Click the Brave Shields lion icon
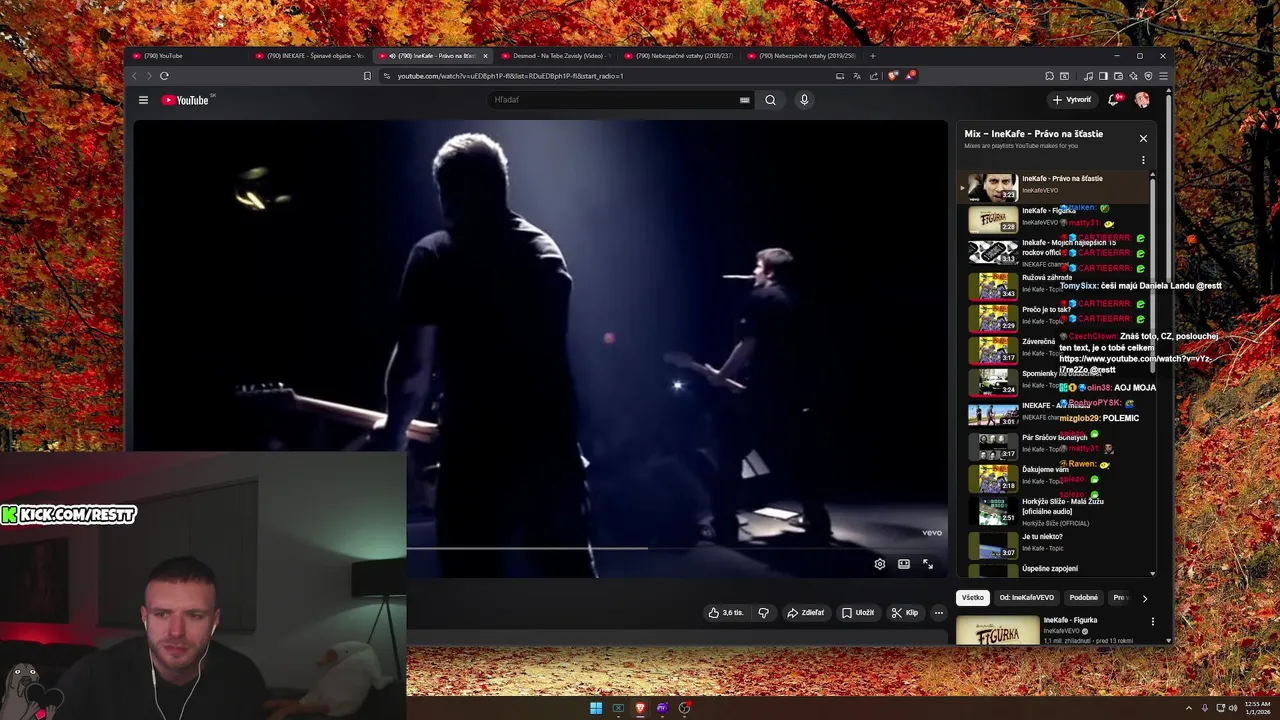This screenshot has width=1280, height=720. tap(893, 76)
